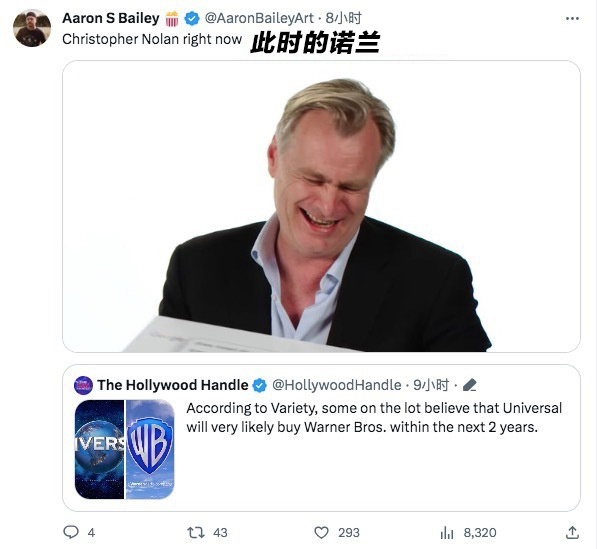The height and width of the screenshot is (549, 597).
Task: Open the @AaronBaileyArt handle link
Action: click(x=259, y=18)
